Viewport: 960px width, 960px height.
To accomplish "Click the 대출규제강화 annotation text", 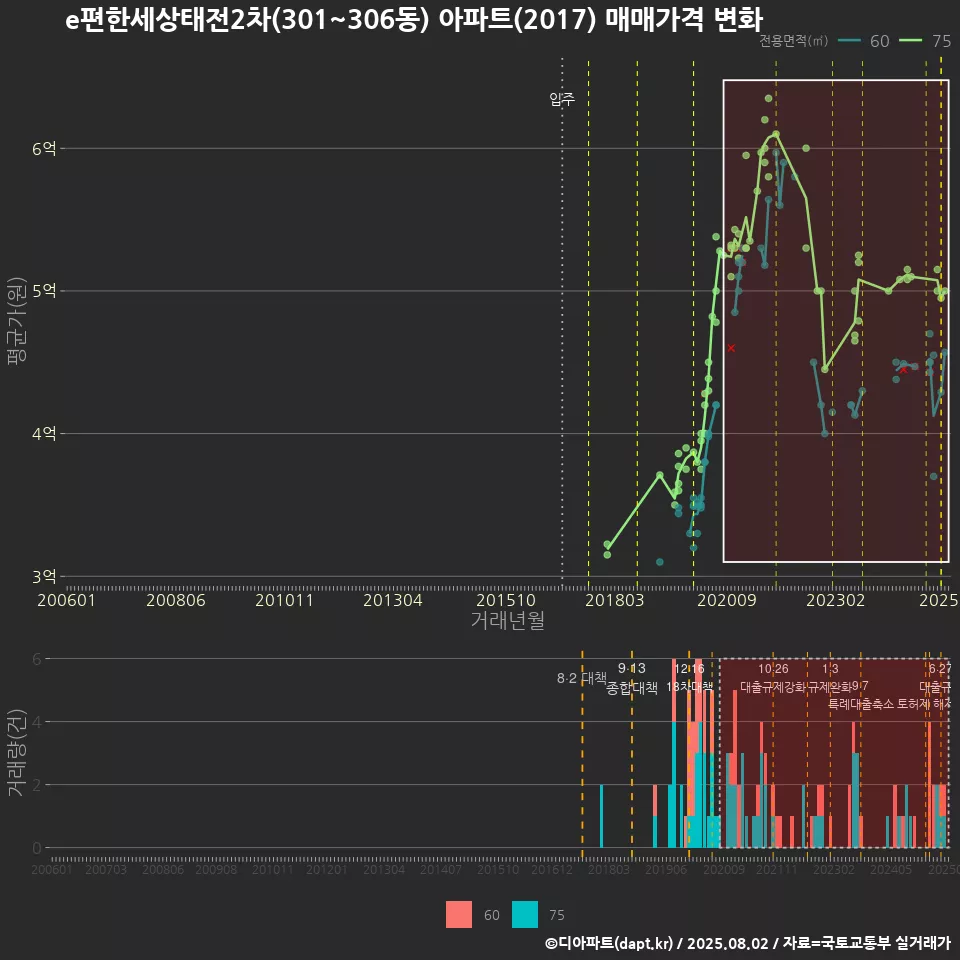I will click(773, 687).
